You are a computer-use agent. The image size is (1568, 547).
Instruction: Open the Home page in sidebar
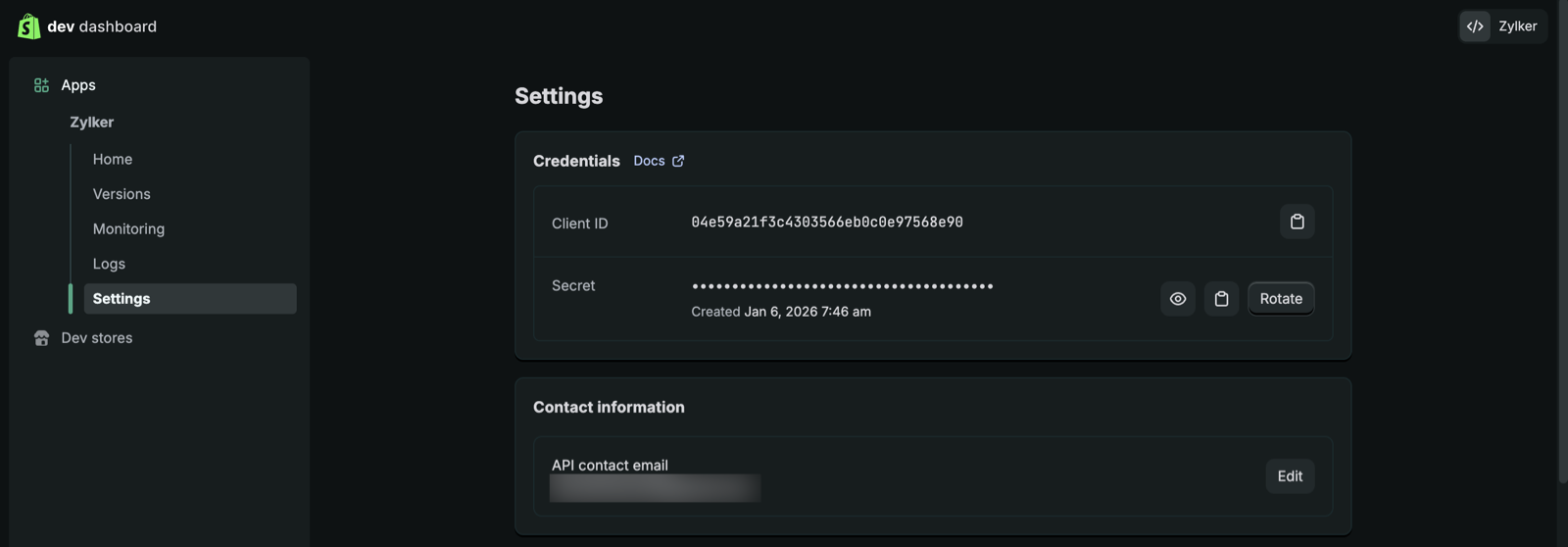[113, 159]
